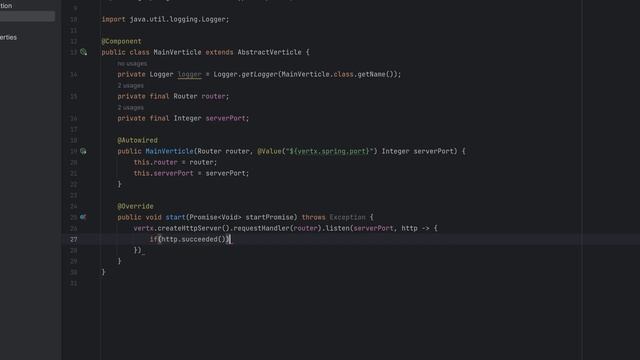
Task: Click the Exception type after throws
Action: [347, 217]
